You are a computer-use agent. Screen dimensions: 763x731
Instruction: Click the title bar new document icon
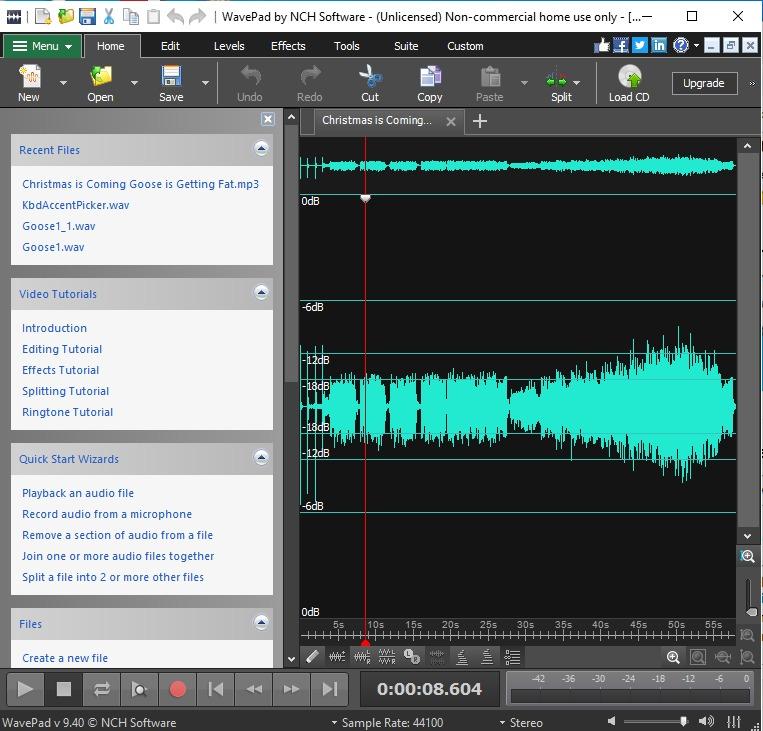coord(43,17)
